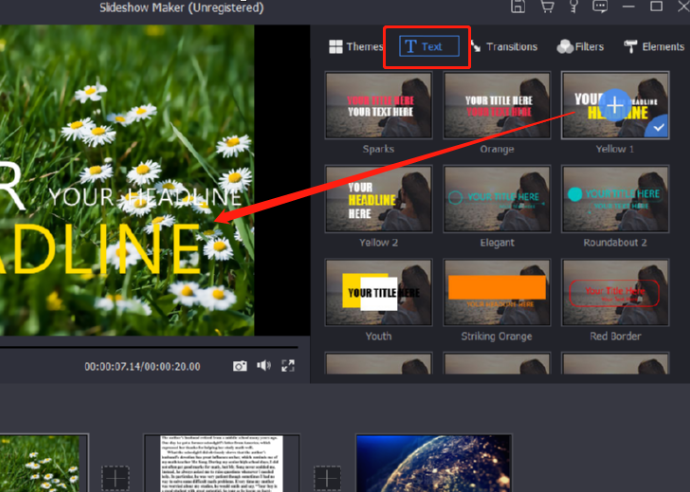Choose the Orange text style thumbnail
The image size is (690, 492).
click(497, 105)
